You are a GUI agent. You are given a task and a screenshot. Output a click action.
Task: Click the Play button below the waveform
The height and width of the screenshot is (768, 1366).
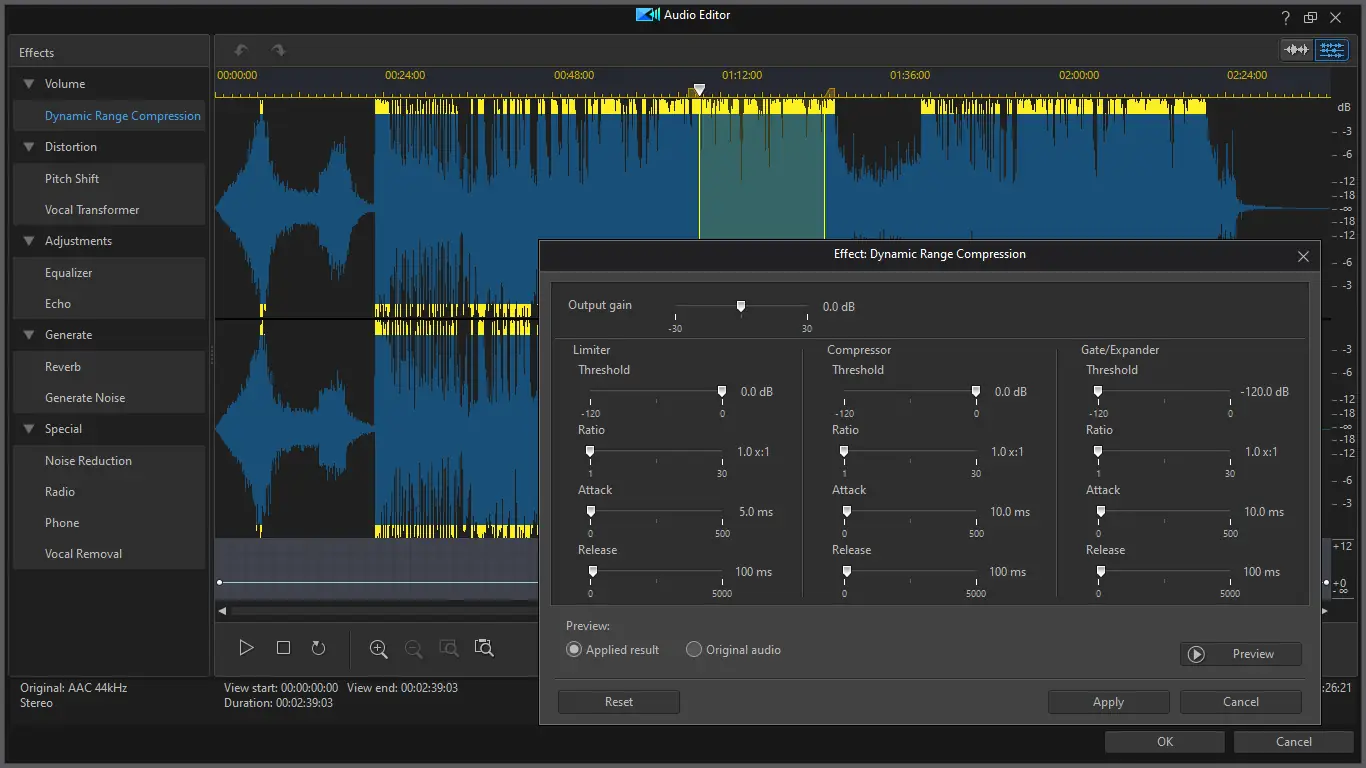246,648
